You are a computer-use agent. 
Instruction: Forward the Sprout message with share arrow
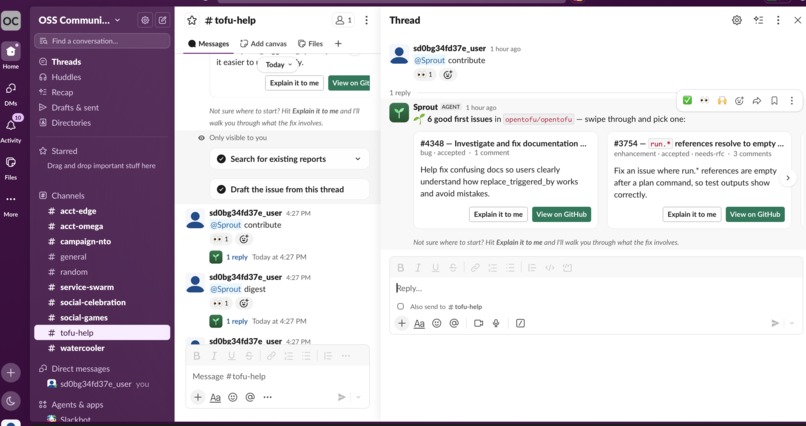757,101
